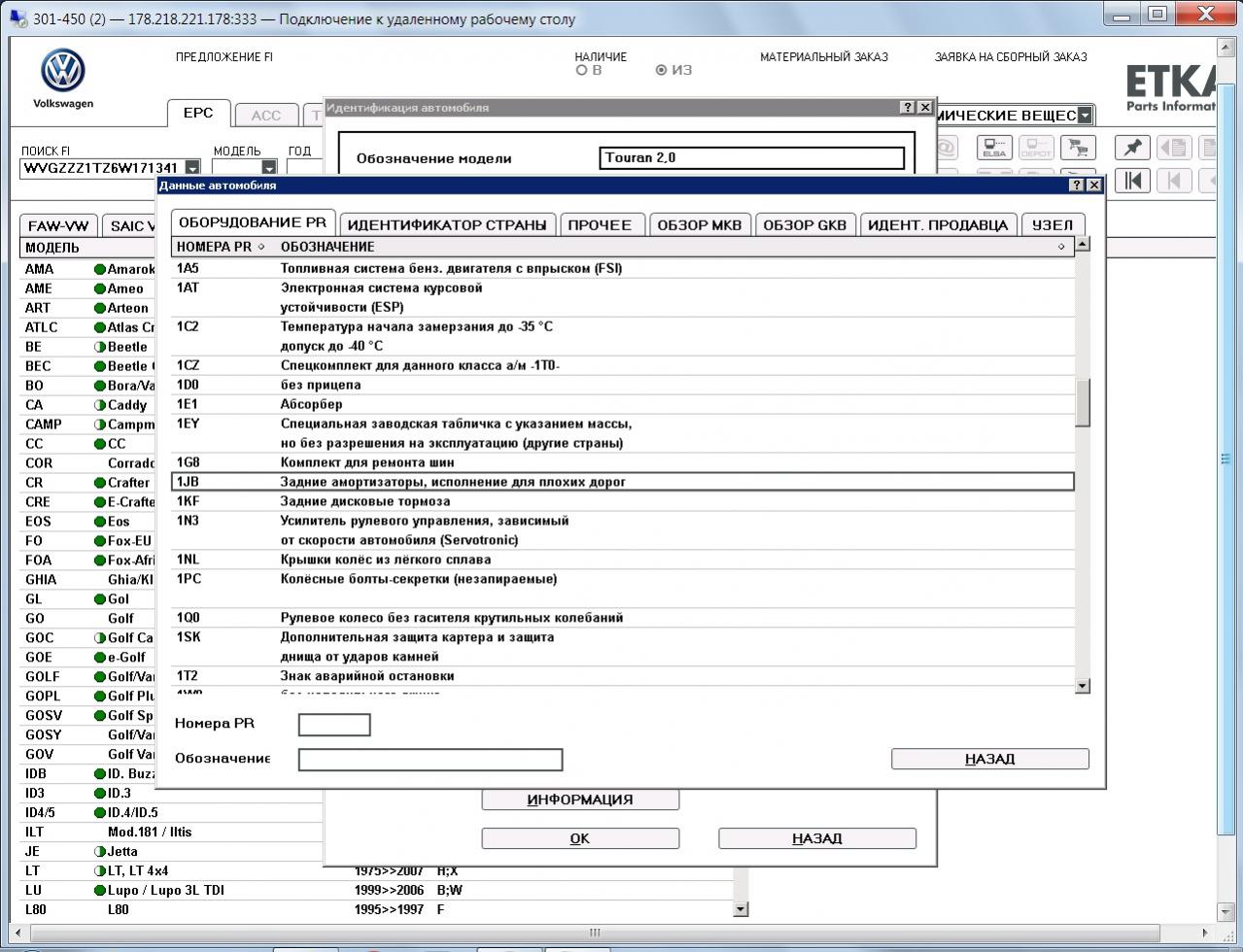Click model list scroll-down arrow

741,909
